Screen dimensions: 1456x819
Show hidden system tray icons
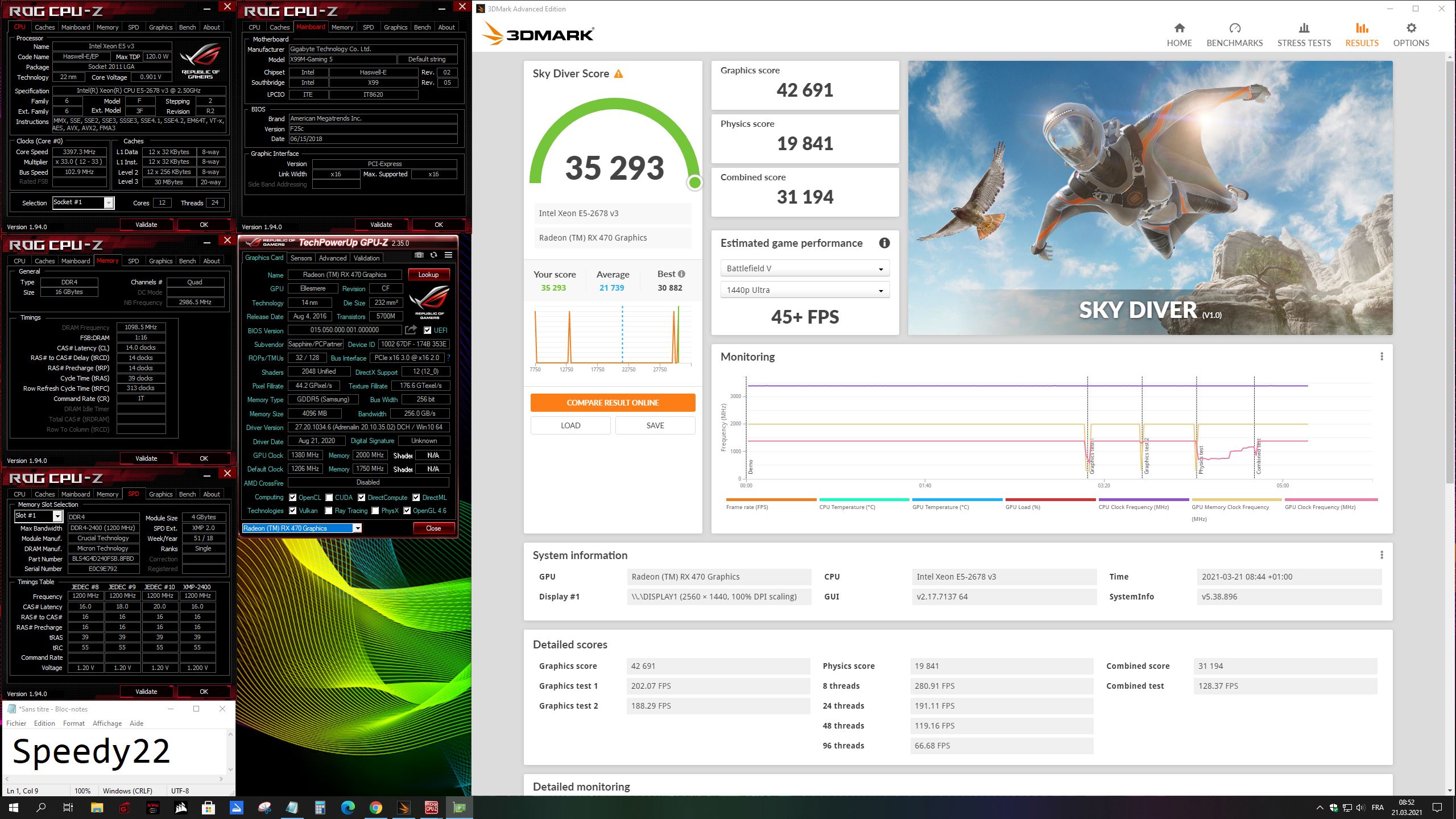point(1319,808)
